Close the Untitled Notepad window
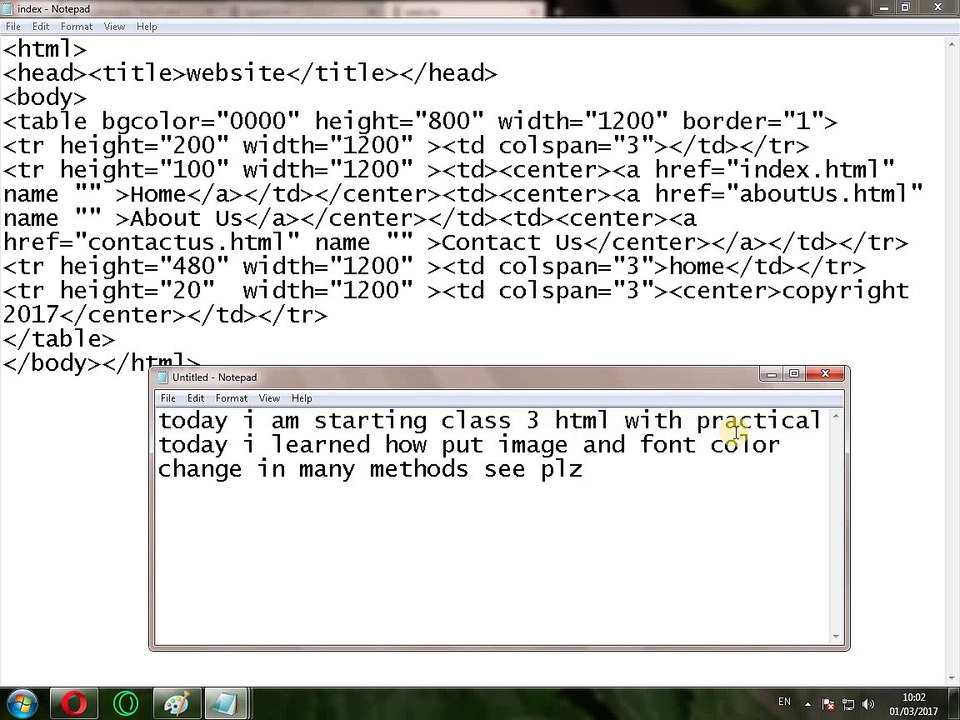 (x=825, y=373)
